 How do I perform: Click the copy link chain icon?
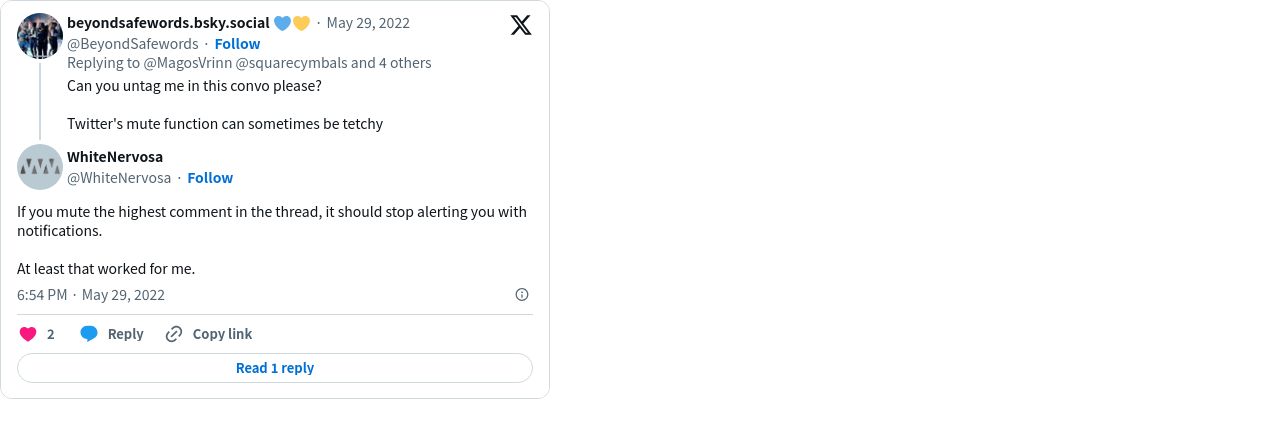point(174,334)
